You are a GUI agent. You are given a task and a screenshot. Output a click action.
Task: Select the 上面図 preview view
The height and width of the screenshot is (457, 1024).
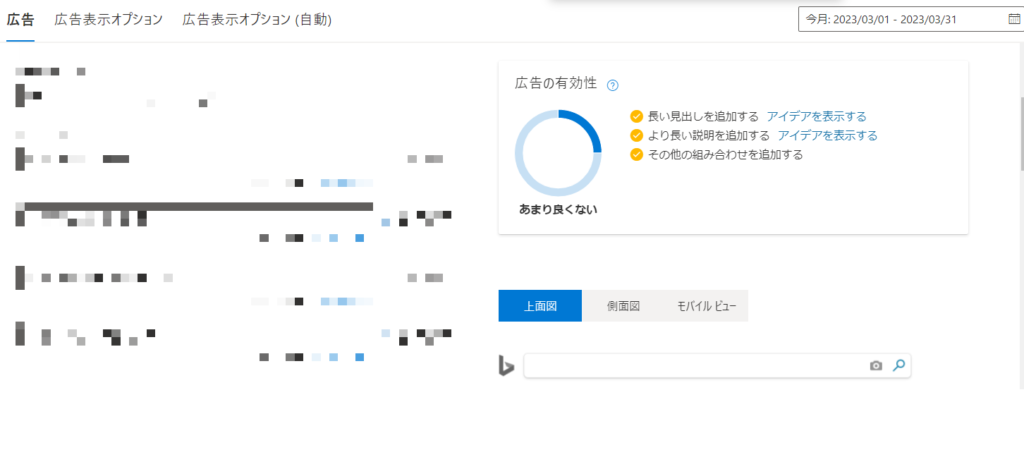tap(539, 306)
